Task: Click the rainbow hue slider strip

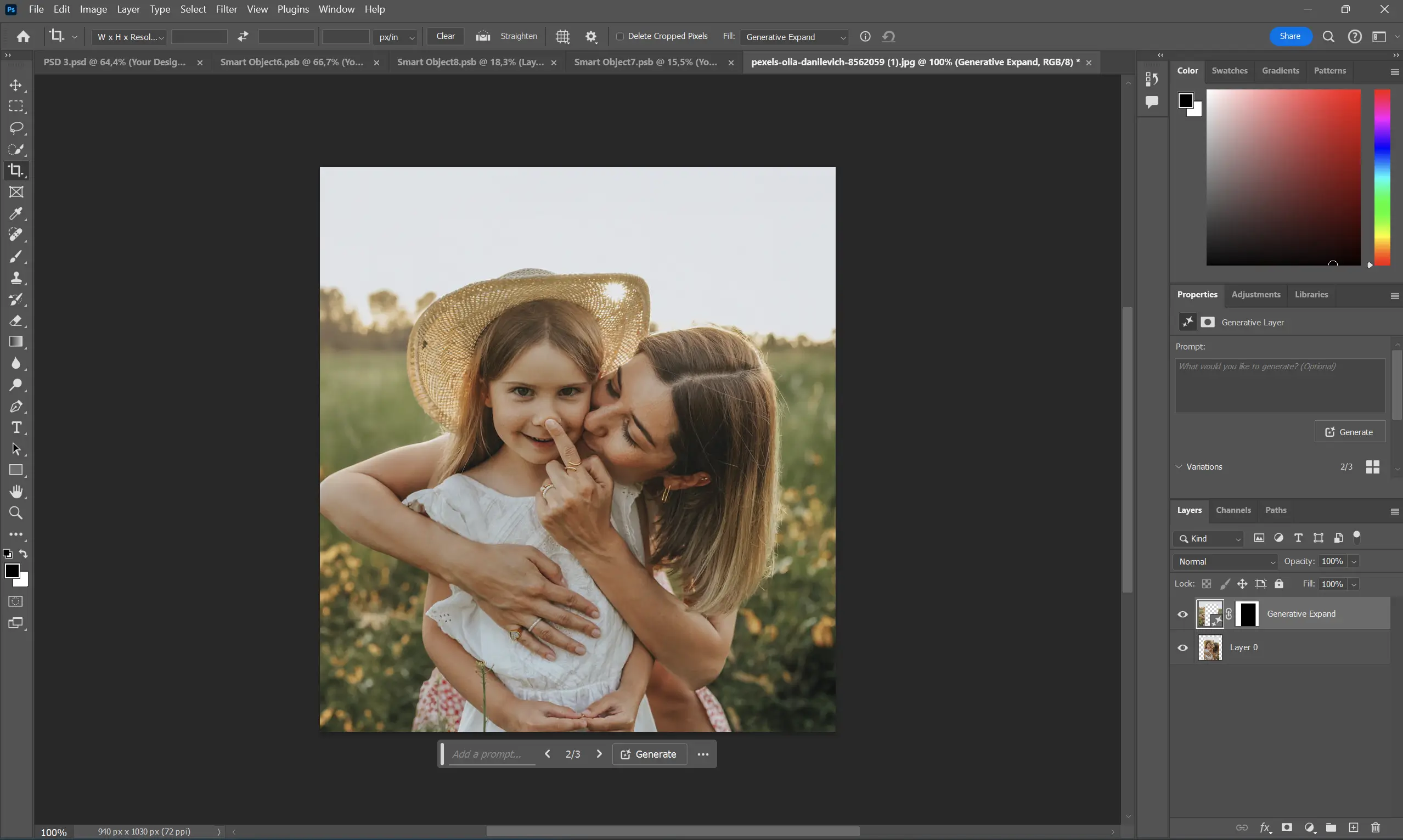Action: (1382, 177)
